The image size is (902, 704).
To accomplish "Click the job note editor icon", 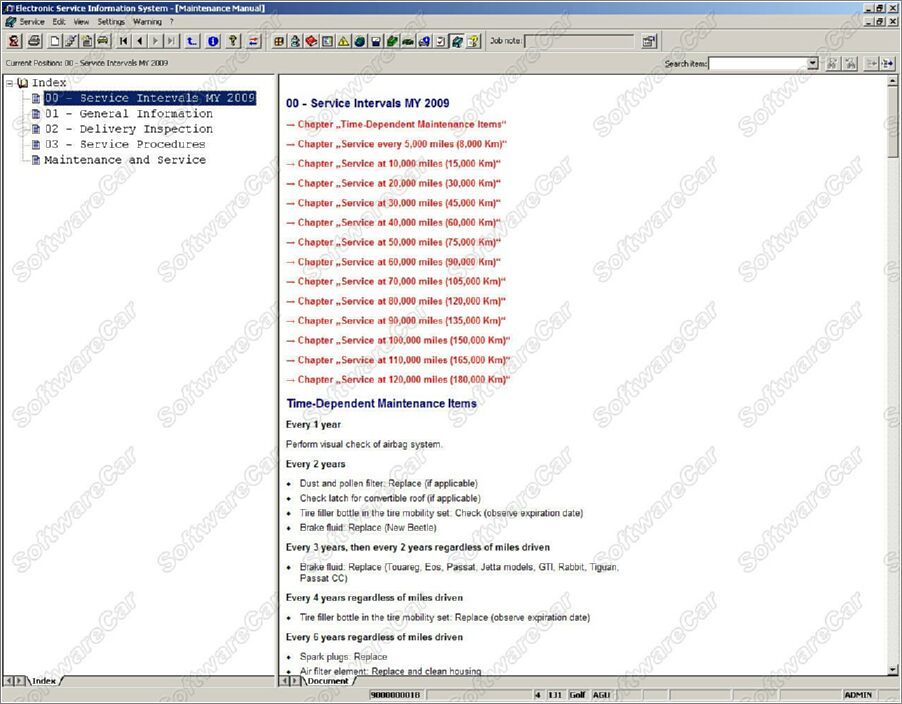I will point(649,41).
